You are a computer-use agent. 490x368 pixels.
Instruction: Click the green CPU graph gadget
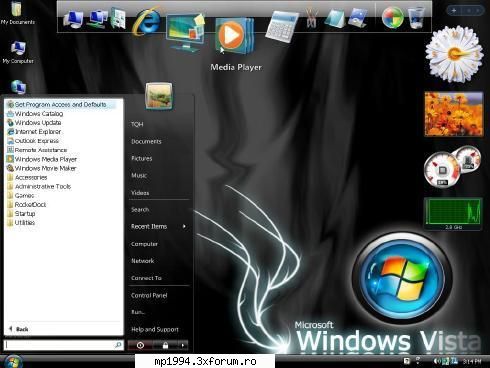point(453,214)
